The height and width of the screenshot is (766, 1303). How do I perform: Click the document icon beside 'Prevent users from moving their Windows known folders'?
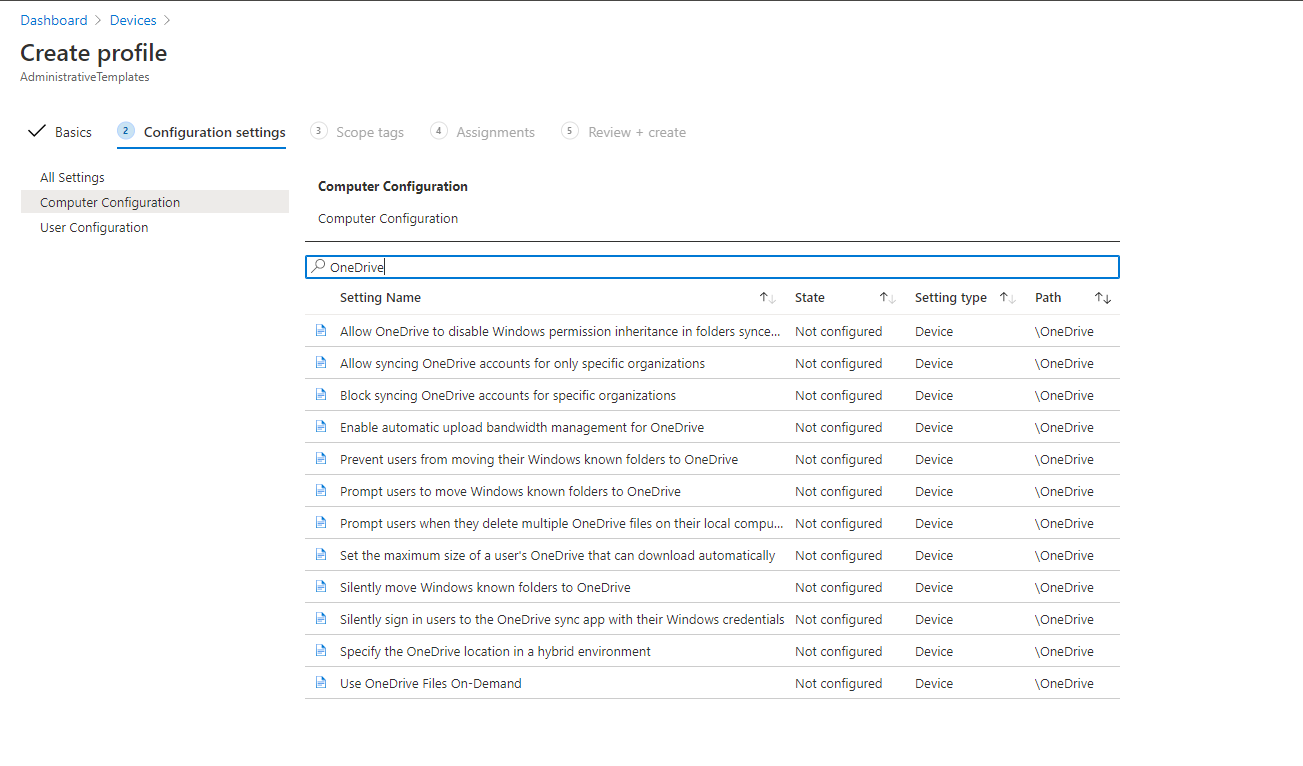pyautogui.click(x=321, y=458)
